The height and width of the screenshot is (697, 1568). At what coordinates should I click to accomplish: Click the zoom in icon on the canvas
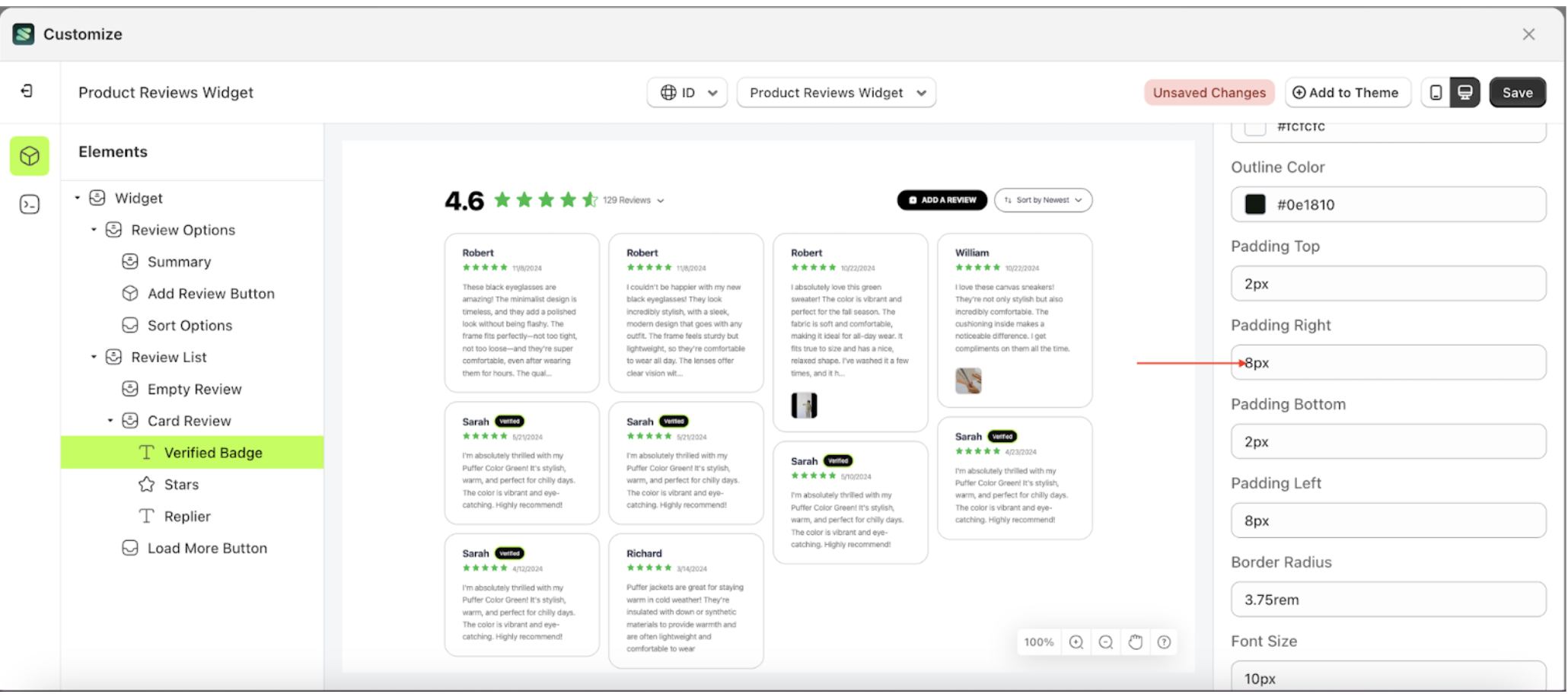click(1076, 641)
